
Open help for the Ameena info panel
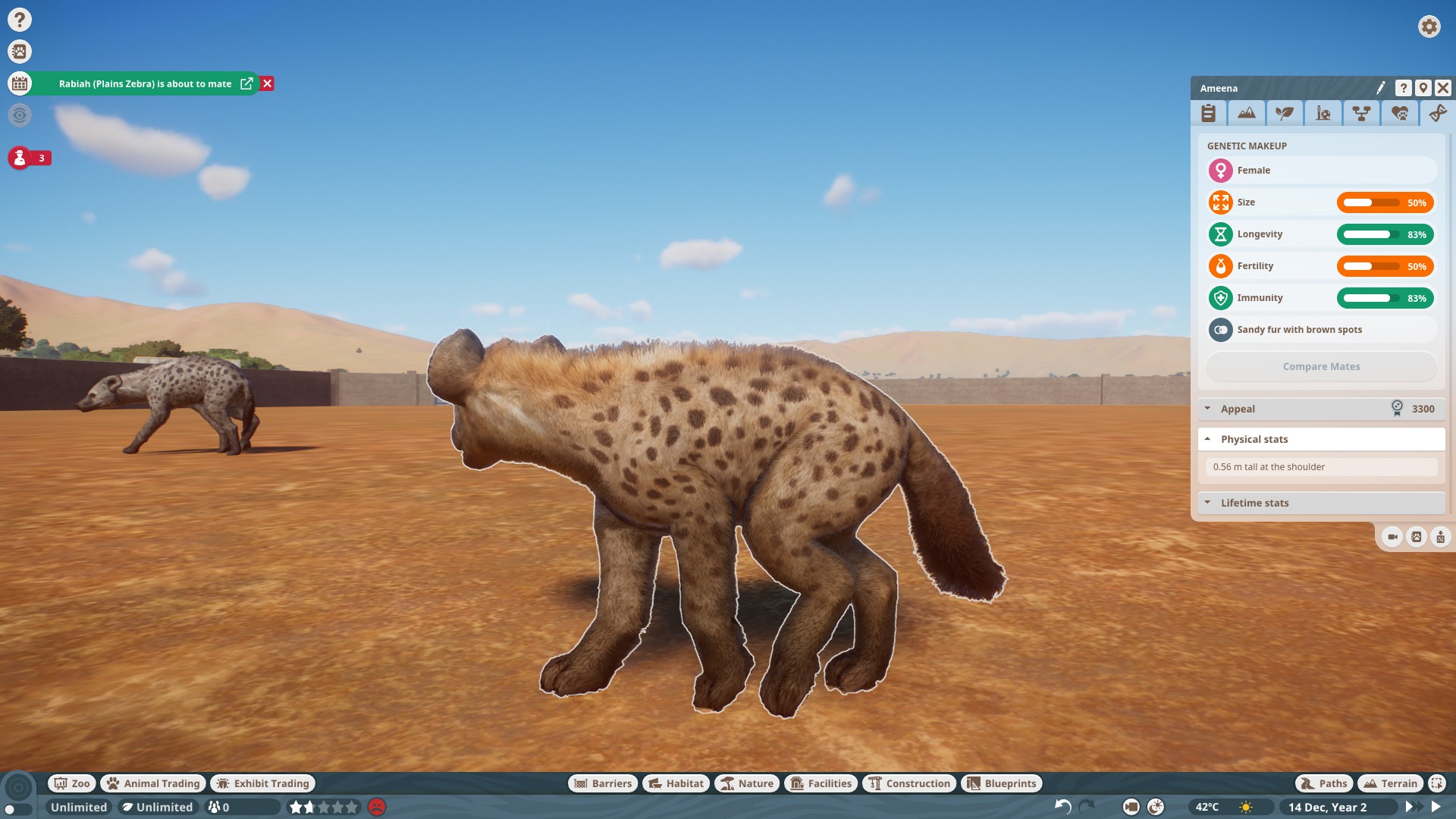(x=1404, y=88)
